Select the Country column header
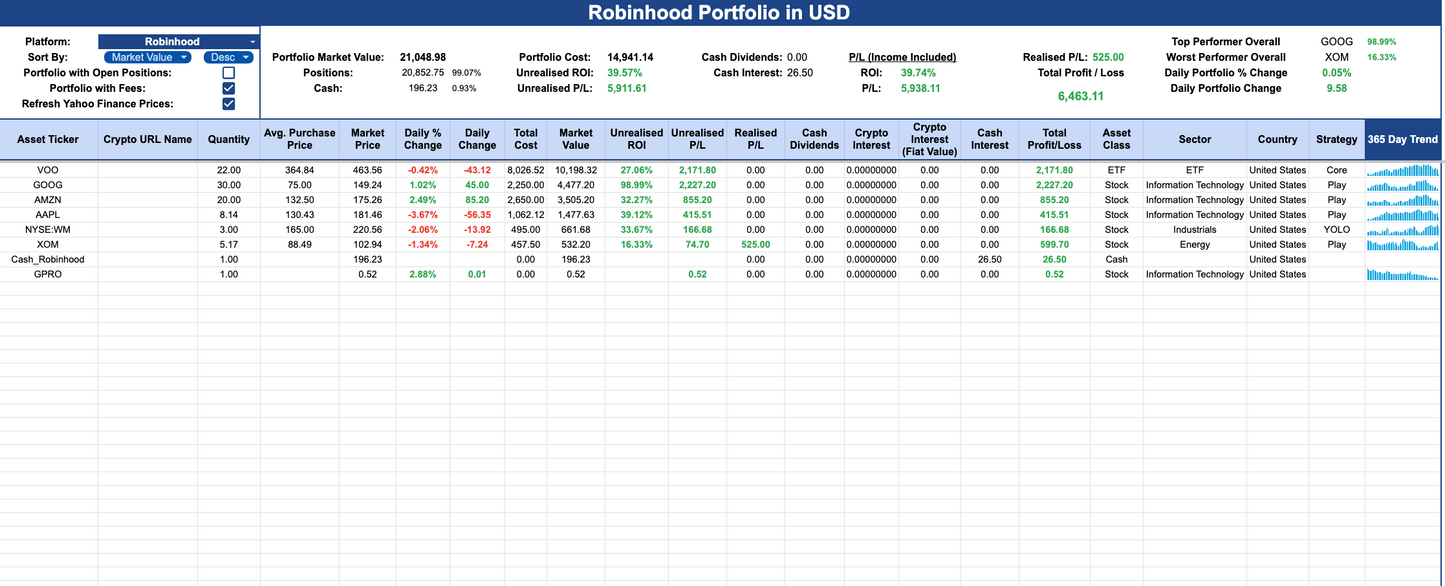 click(x=1277, y=139)
